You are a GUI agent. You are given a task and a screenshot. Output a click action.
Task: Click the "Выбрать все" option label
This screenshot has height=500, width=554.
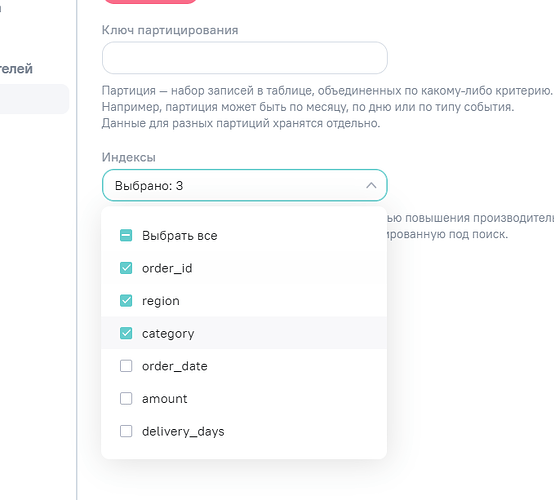179,236
